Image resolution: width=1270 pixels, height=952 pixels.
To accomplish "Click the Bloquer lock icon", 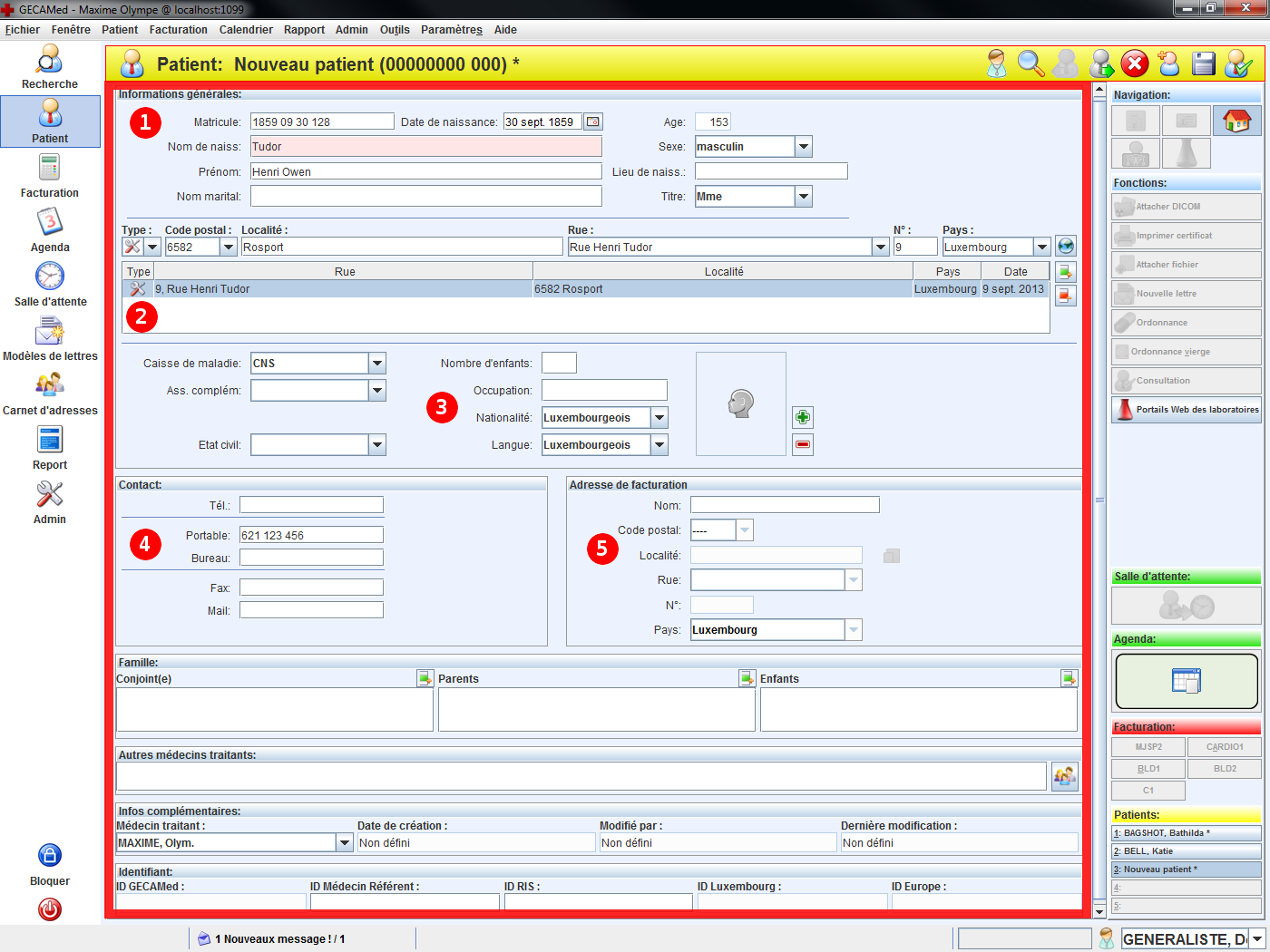I will pos(50,856).
